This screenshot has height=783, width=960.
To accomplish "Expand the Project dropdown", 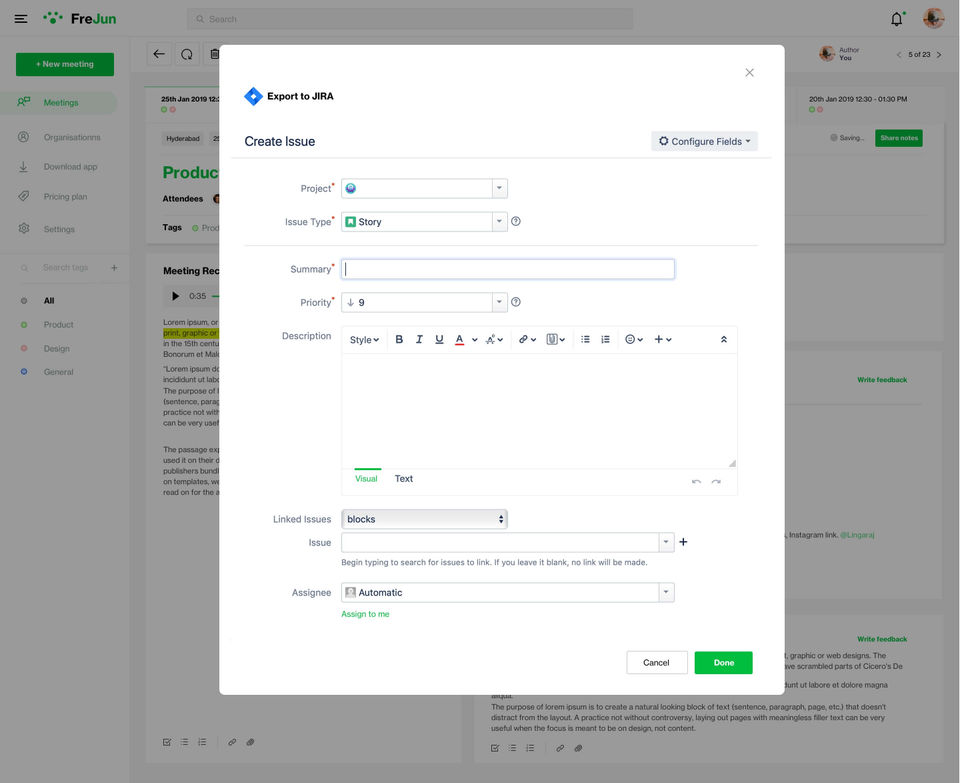I will 500,189.
